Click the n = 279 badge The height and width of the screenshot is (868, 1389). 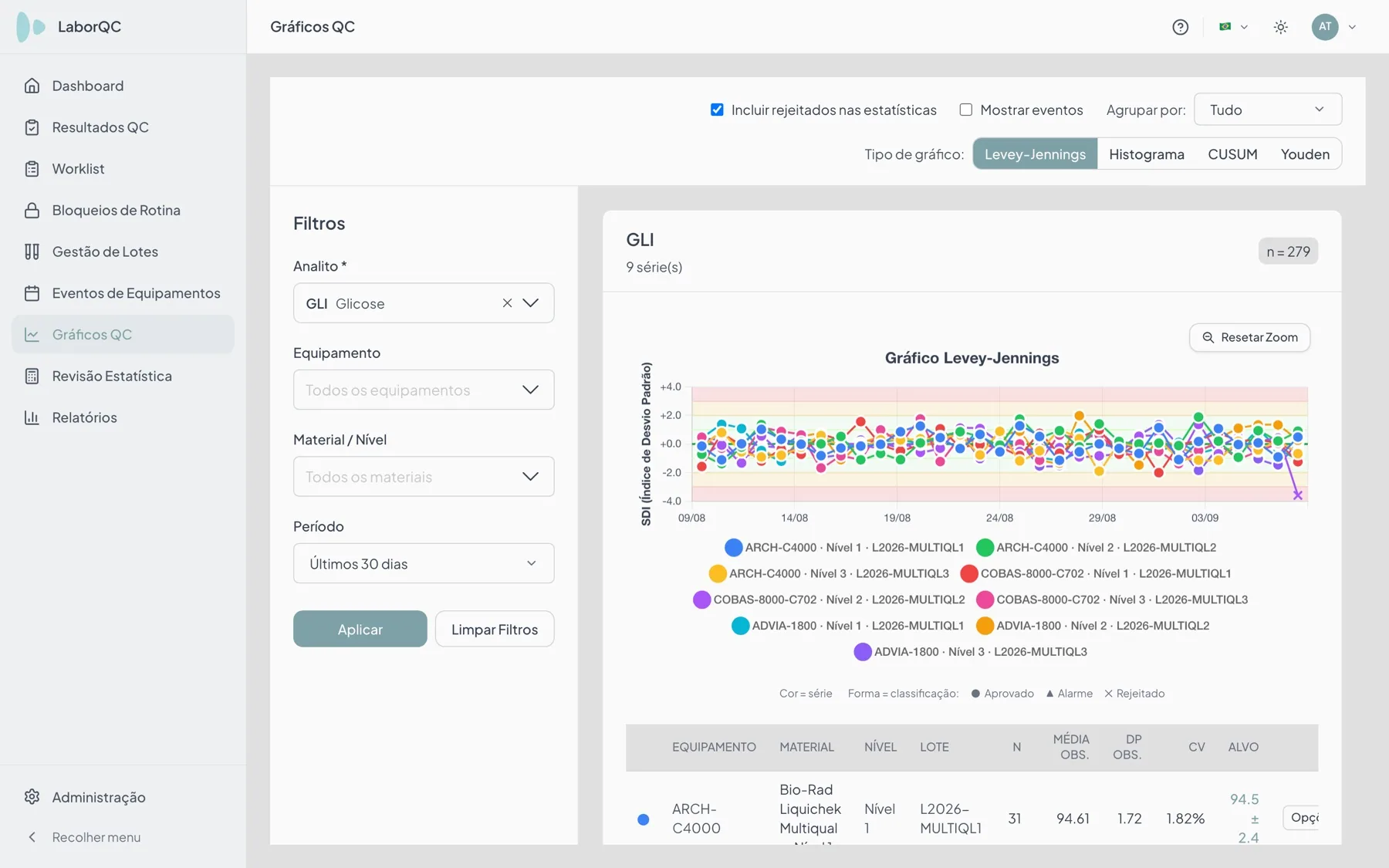(x=1288, y=252)
